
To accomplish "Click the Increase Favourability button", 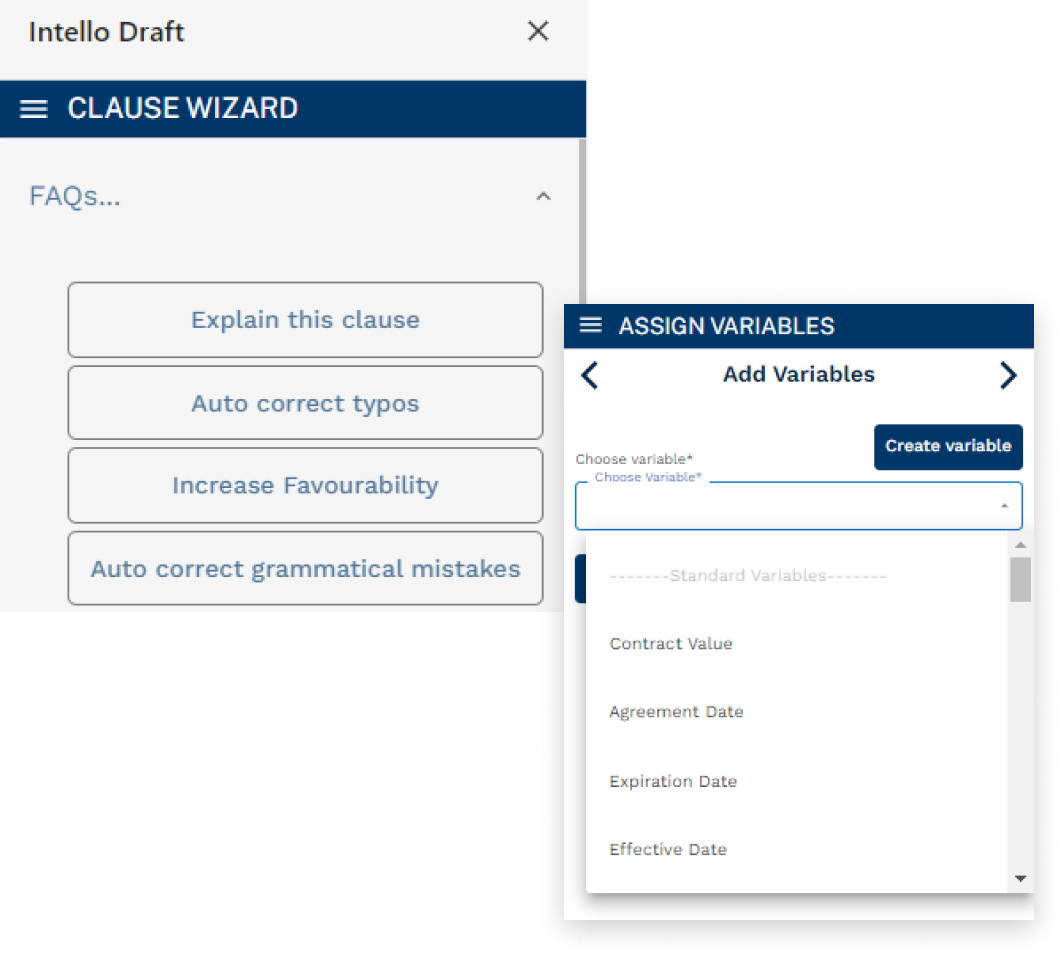I will click(x=305, y=485).
